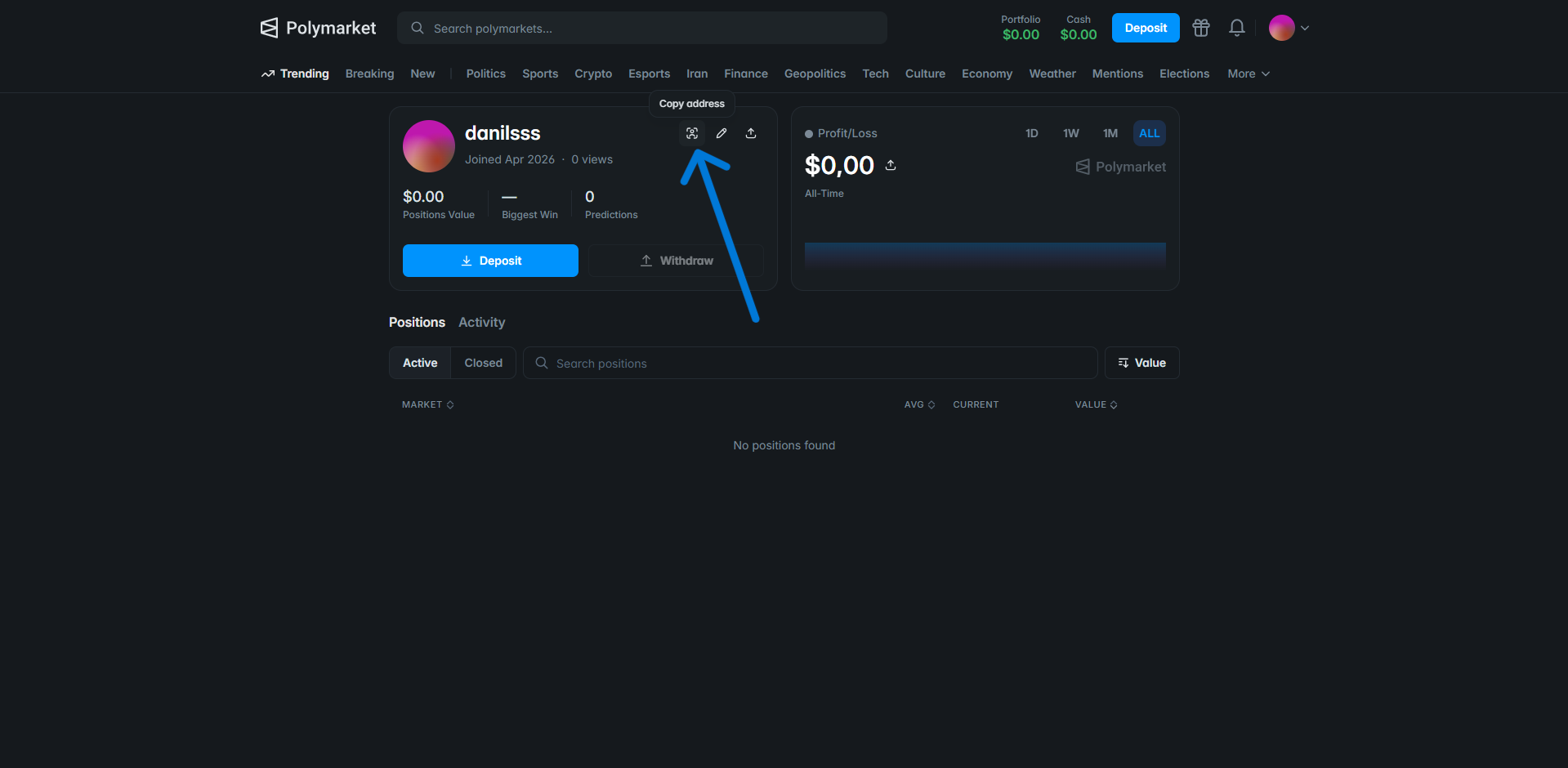The image size is (1568, 768).
Task: Open the Trending category
Action: pyautogui.click(x=295, y=74)
